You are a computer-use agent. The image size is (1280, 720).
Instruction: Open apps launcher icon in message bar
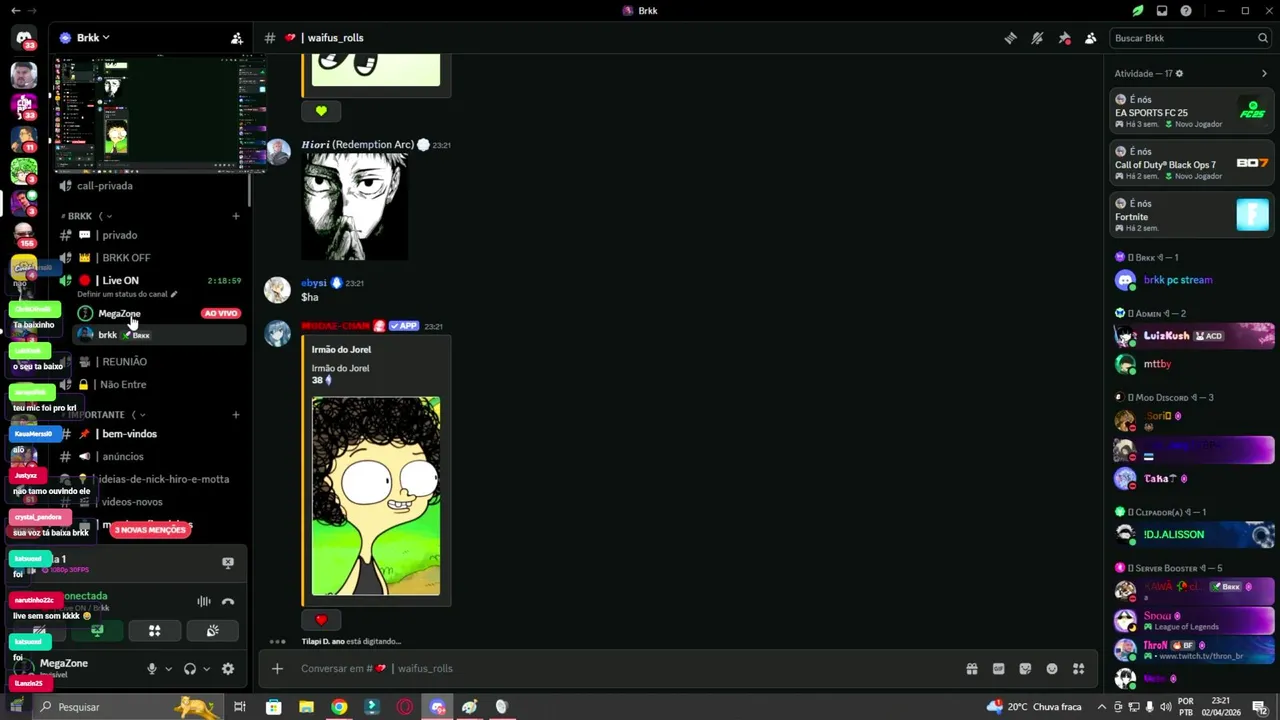(1079, 669)
